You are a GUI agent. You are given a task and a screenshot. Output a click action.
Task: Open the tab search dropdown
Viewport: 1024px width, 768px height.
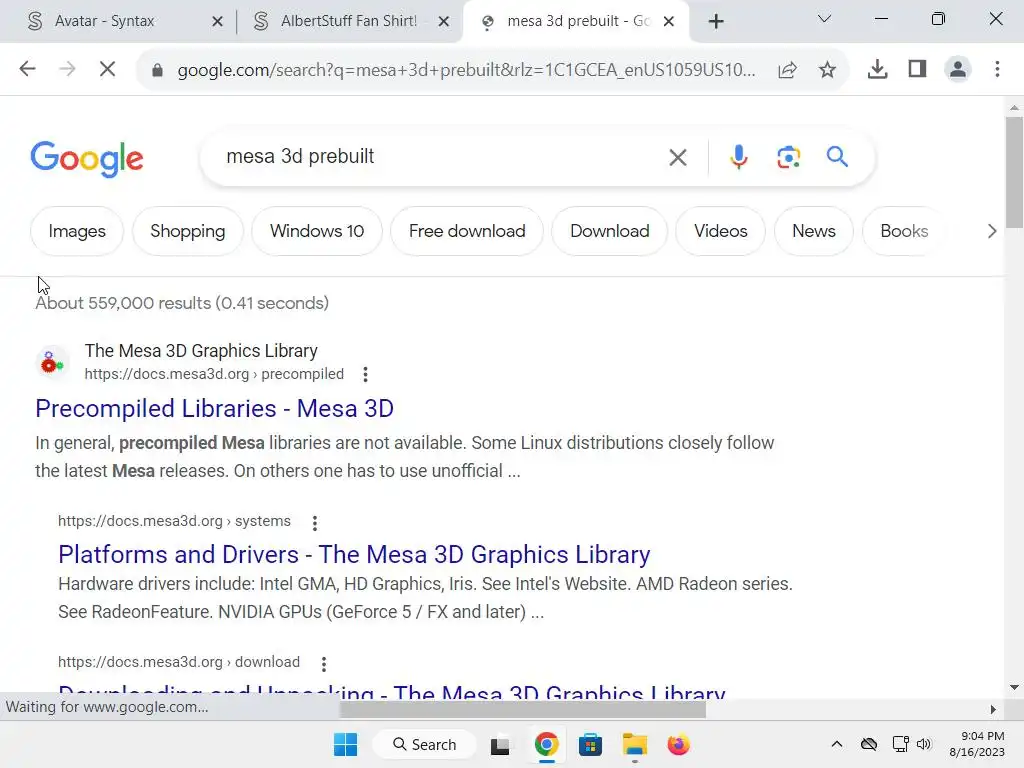tap(824, 19)
